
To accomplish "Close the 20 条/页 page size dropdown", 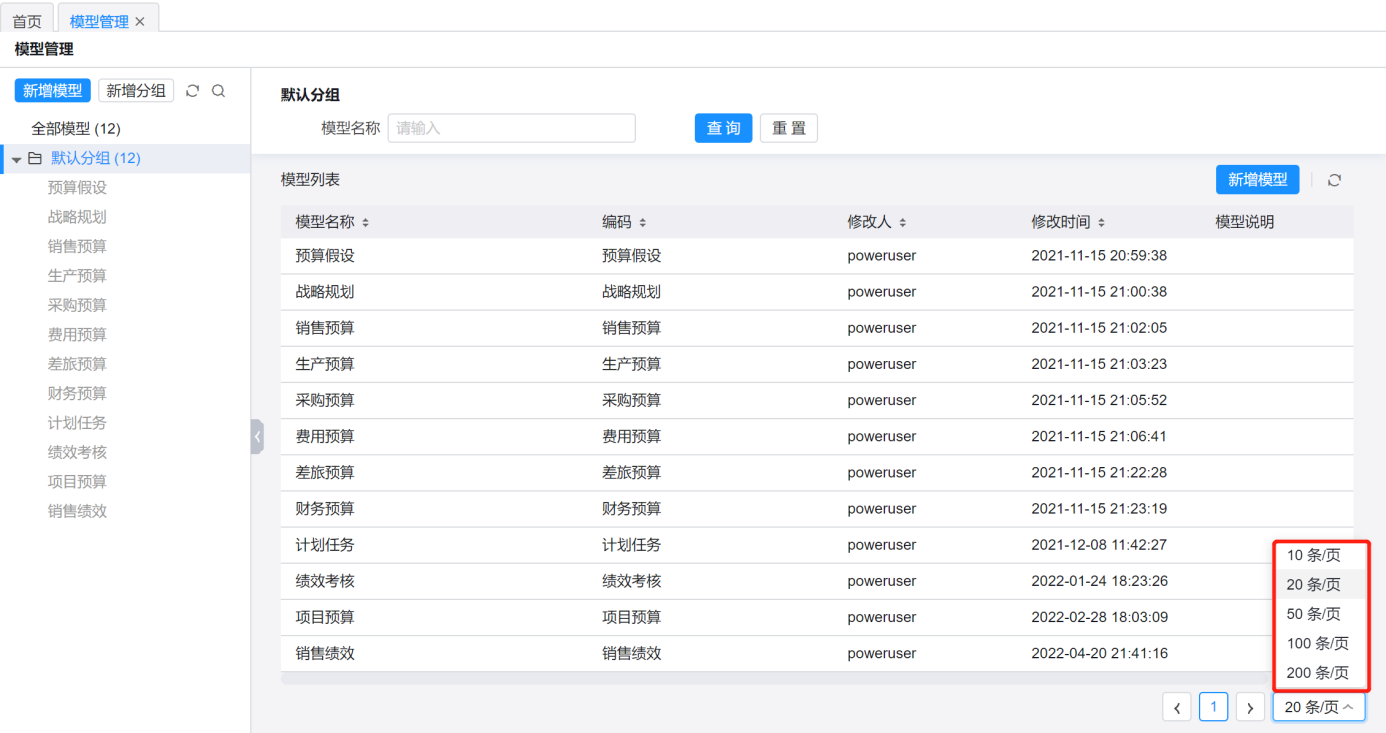I will click(x=1318, y=707).
